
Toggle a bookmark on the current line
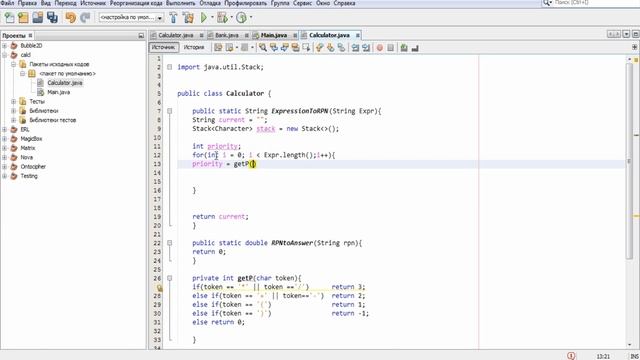click(341, 48)
